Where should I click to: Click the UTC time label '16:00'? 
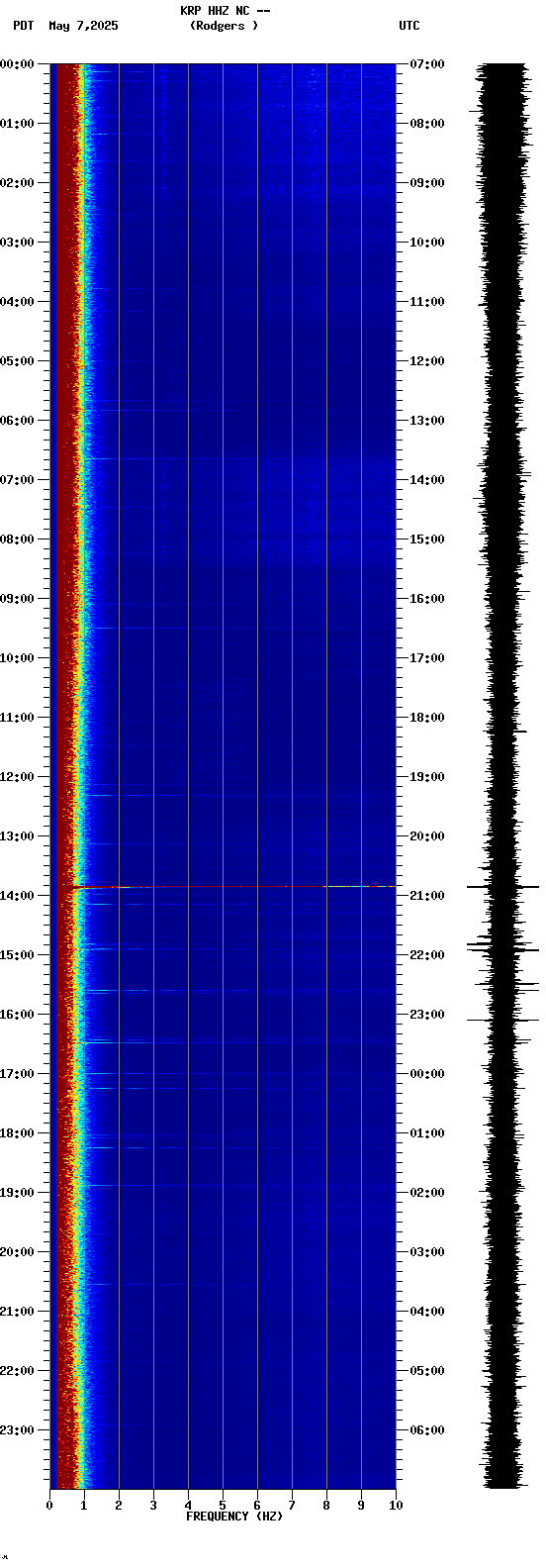427,599
